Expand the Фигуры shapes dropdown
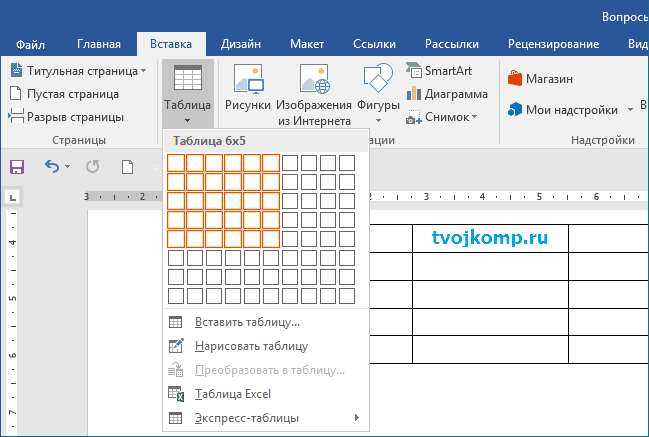This screenshot has height=437, width=649. click(378, 120)
